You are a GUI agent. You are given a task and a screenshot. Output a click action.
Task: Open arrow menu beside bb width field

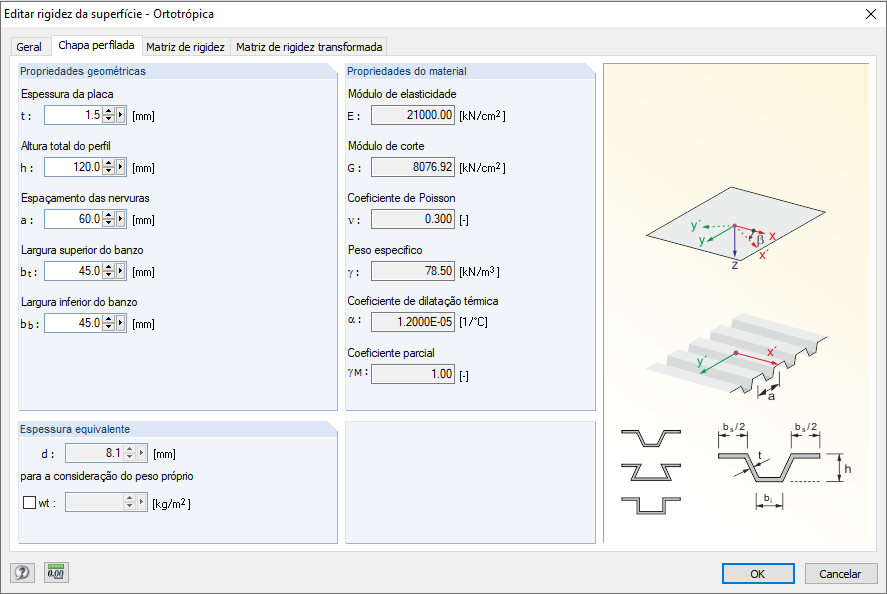[120, 323]
